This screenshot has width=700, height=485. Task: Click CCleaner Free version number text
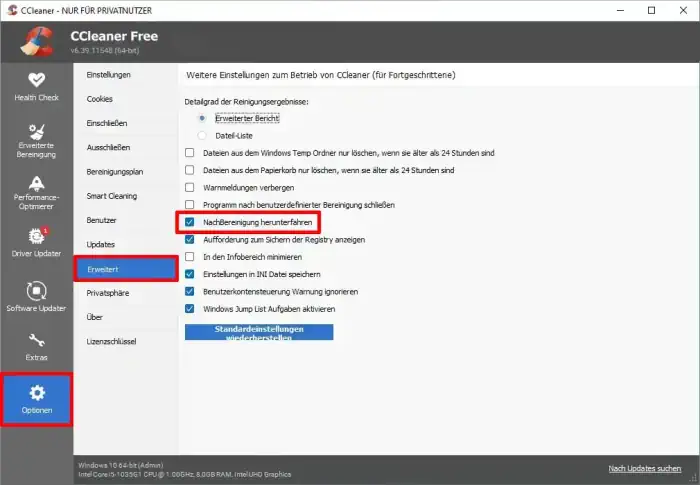tap(104, 50)
